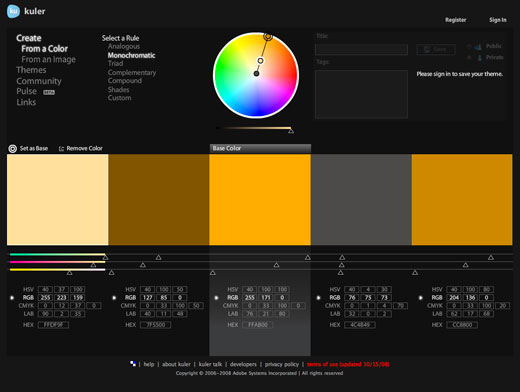Click the Register link
The width and height of the screenshot is (520, 392).
456,20
